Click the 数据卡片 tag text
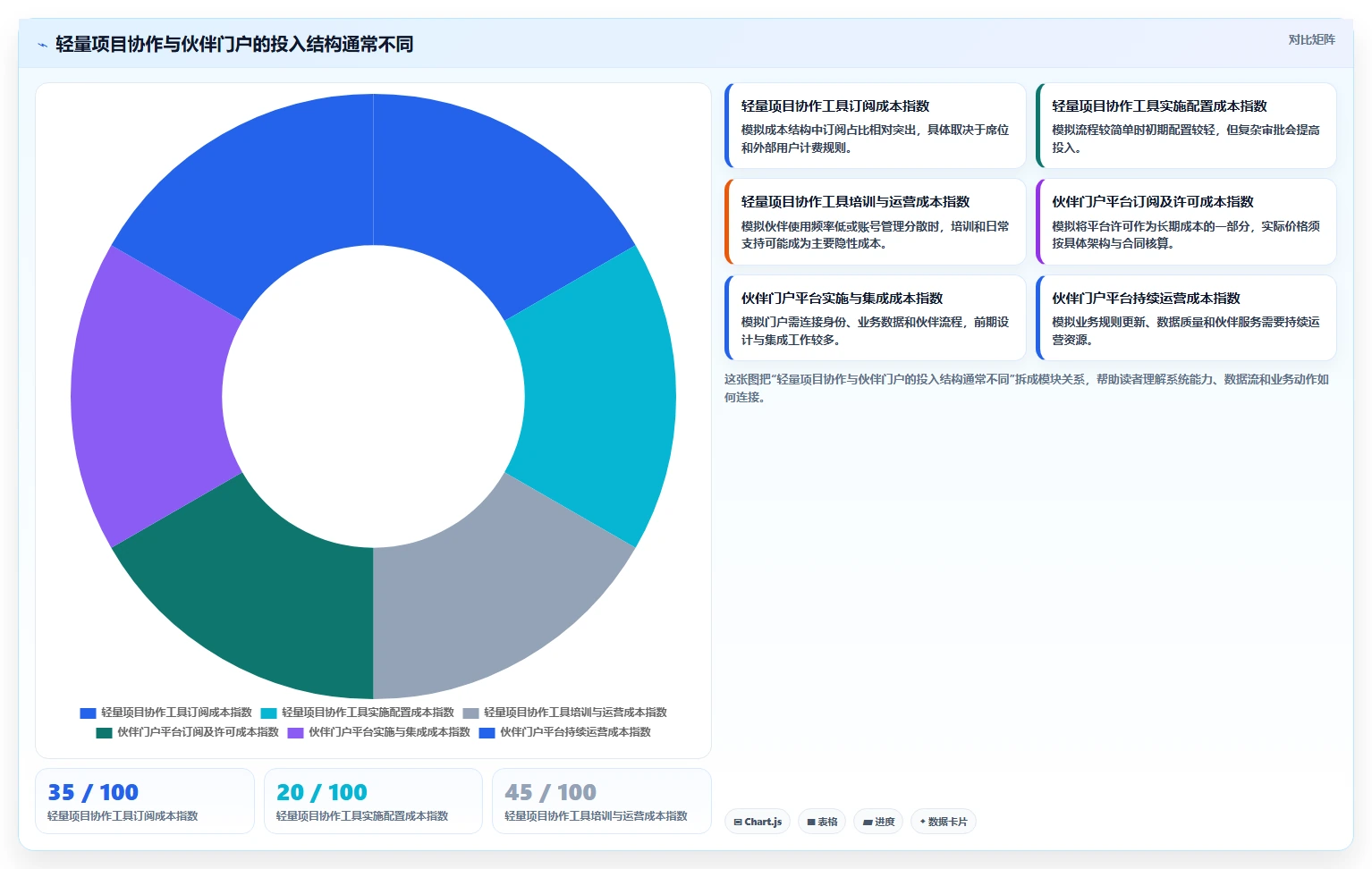This screenshot has height=869, width=1372. coord(948,822)
